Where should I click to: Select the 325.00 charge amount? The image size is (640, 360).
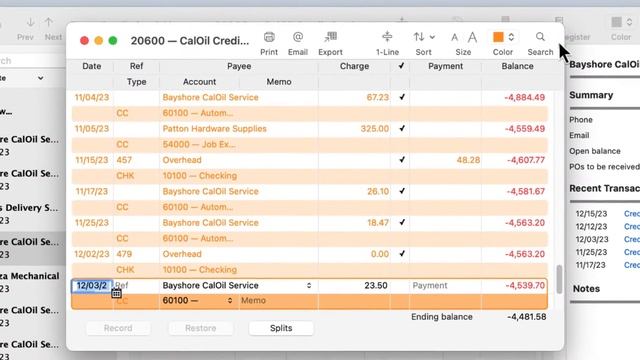374,129
